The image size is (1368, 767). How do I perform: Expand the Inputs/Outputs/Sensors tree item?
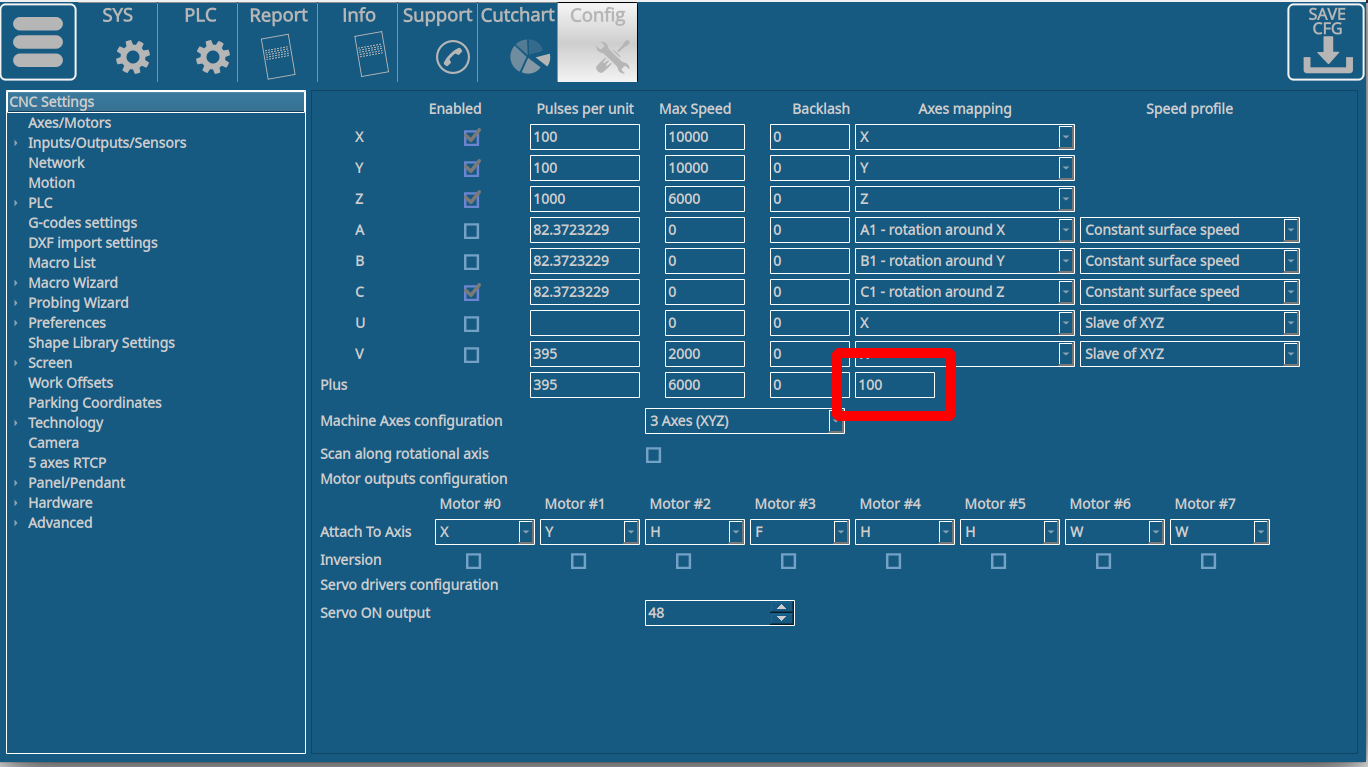16,143
